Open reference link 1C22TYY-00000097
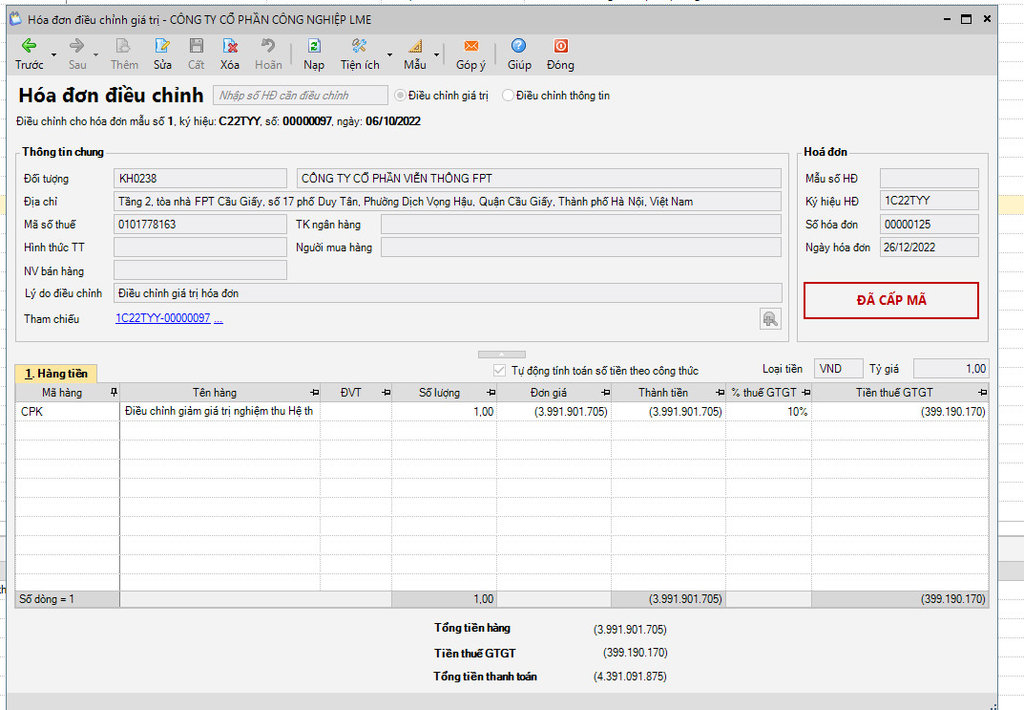The height and width of the screenshot is (710, 1024). click(x=163, y=318)
